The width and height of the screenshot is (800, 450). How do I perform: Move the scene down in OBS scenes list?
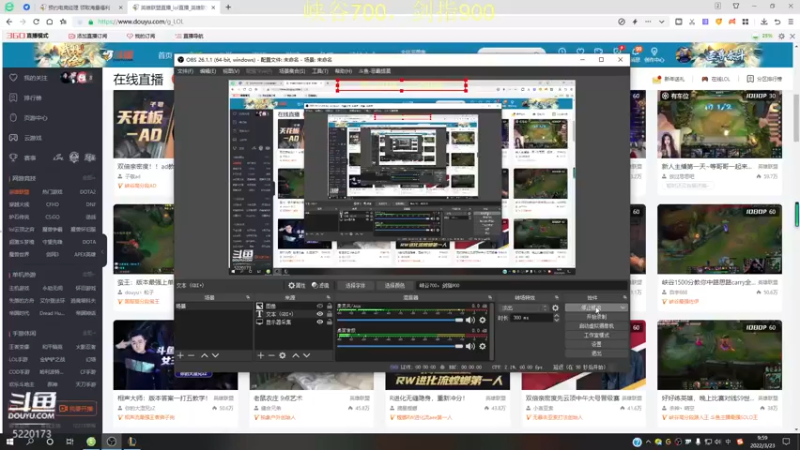215,355
